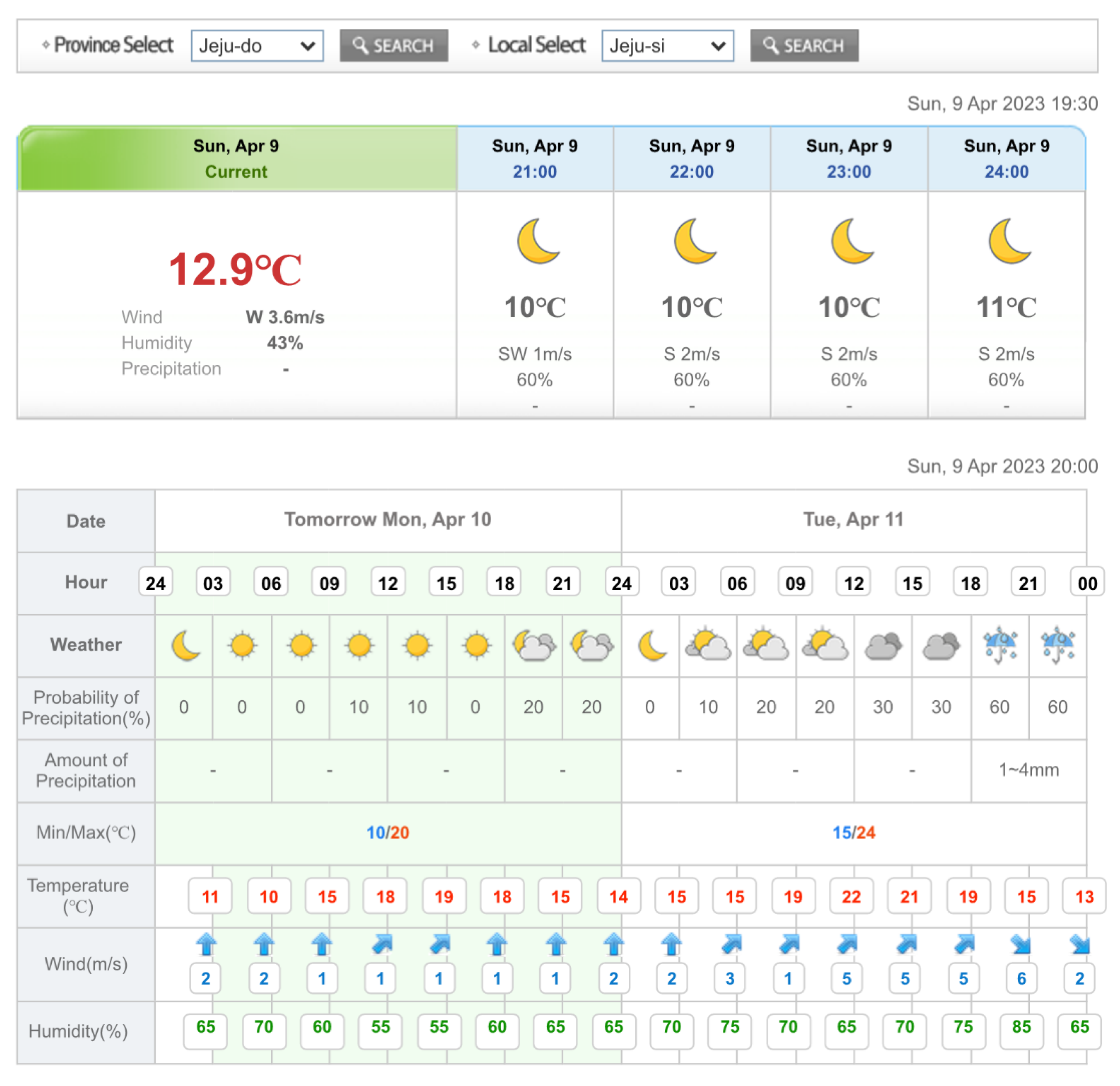Click the Tomorrow Mon, Apr 10 header
Image resolution: width=1120 pixels, height=1086 pixels.
click(387, 519)
